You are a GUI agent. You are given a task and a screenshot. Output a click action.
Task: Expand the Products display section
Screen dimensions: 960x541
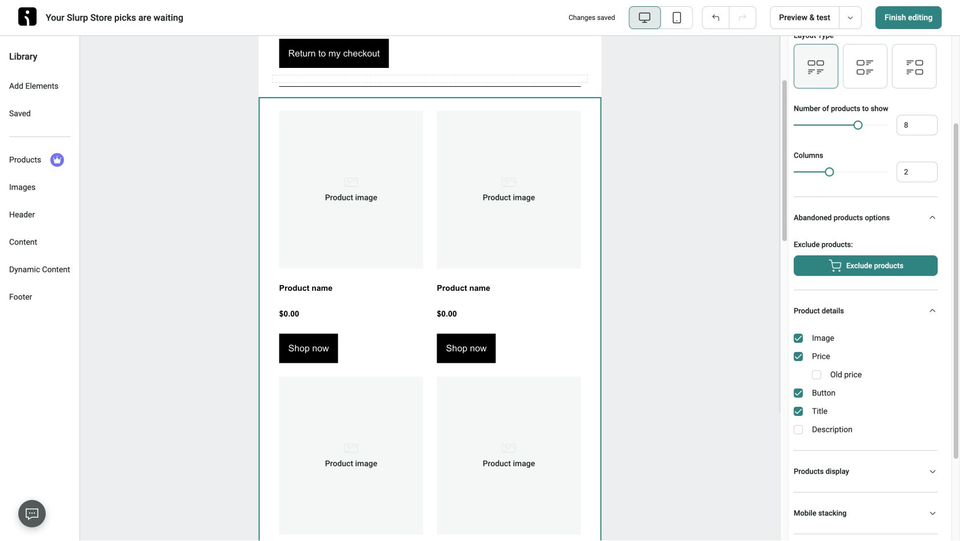point(932,471)
